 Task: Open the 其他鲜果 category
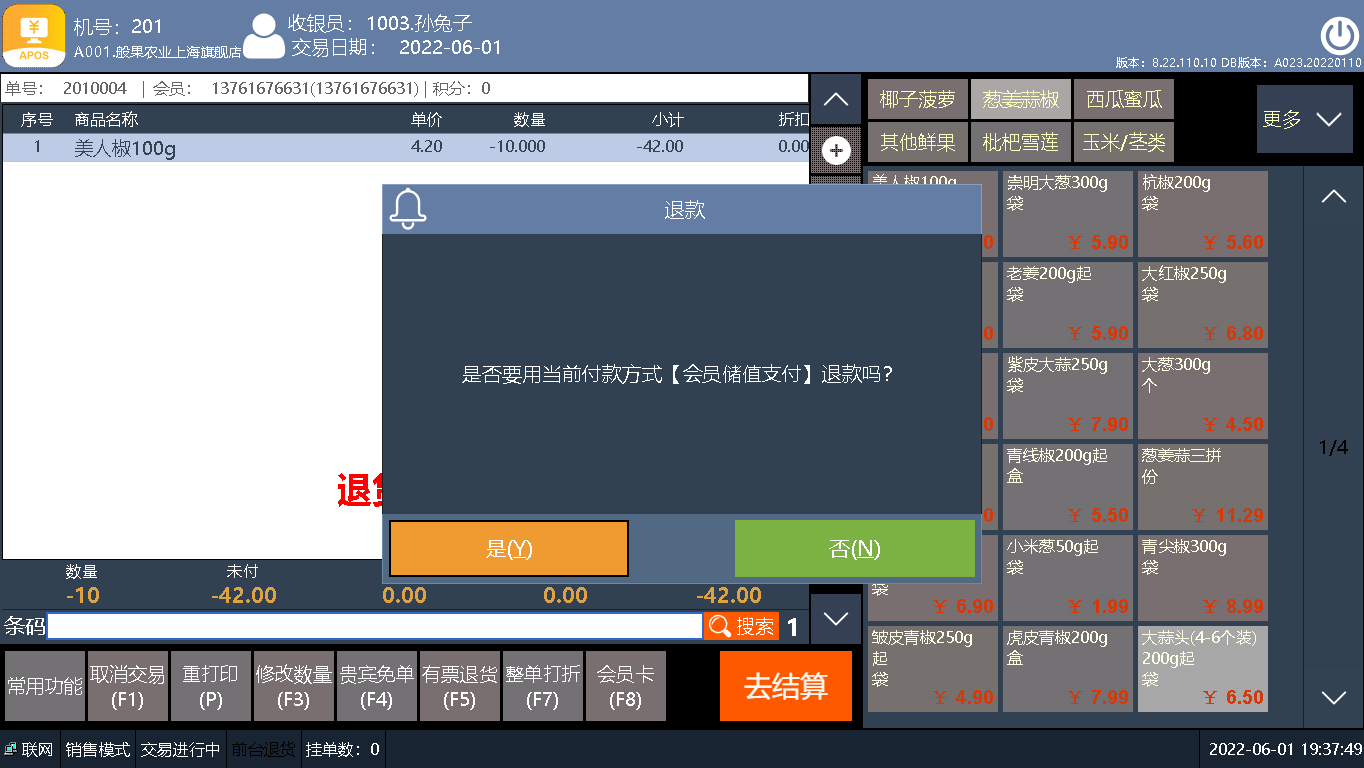[917, 142]
